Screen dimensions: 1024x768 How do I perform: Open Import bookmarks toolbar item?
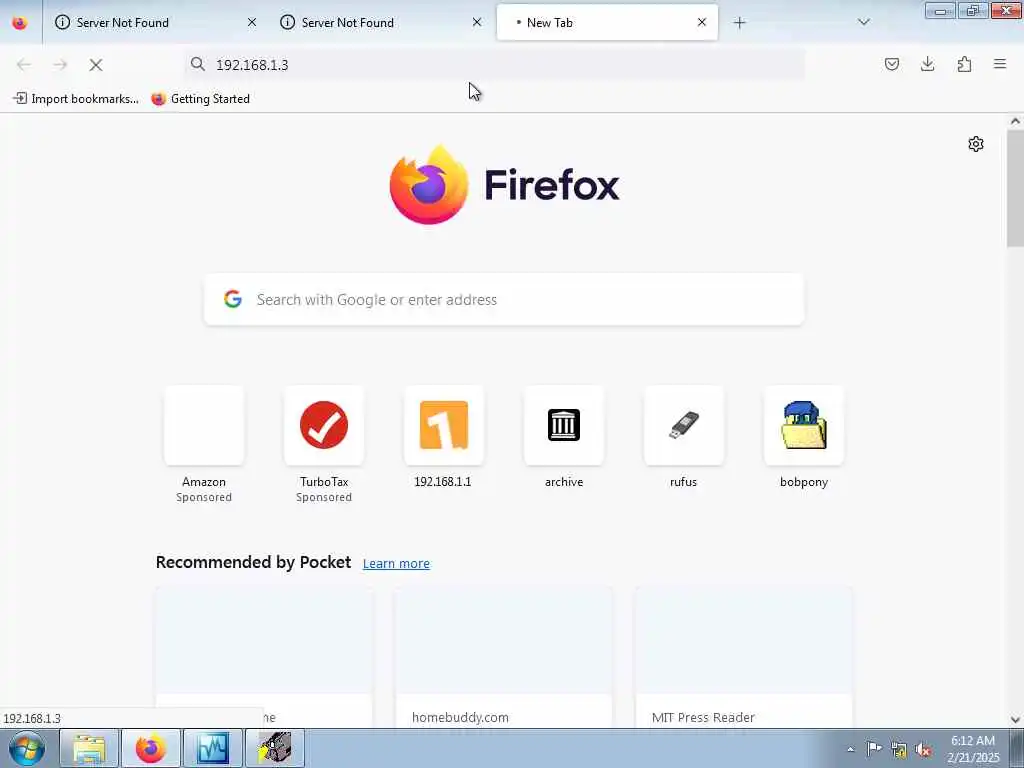click(76, 99)
